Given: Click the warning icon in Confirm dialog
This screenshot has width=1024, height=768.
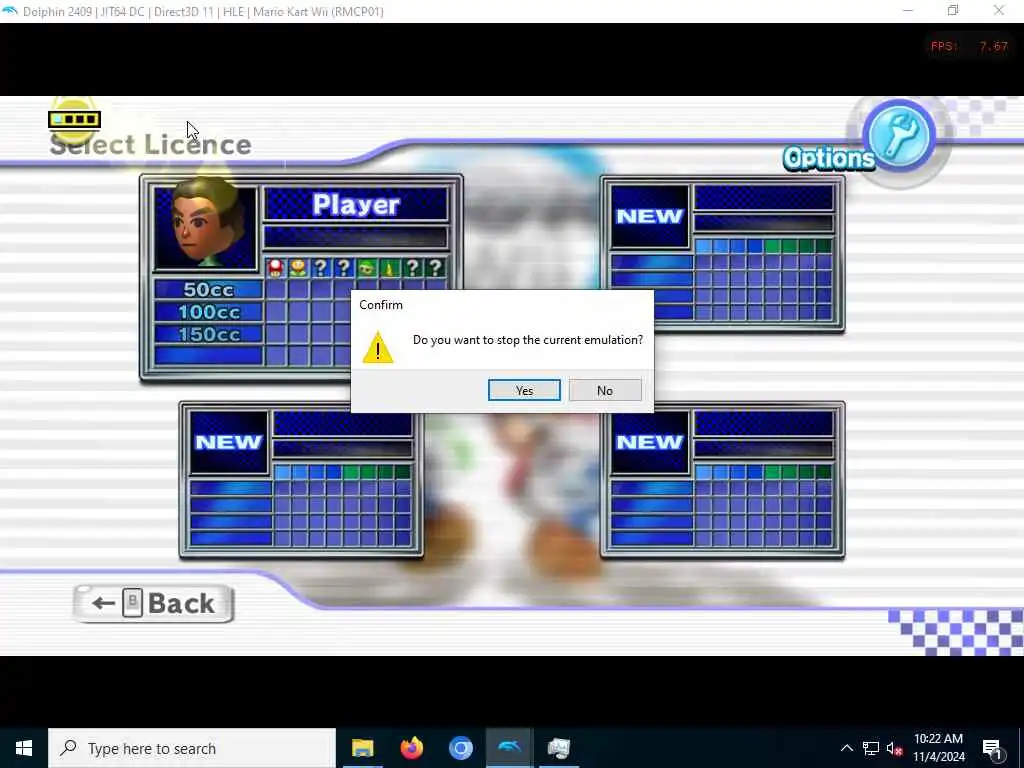Looking at the screenshot, I should pyautogui.click(x=378, y=347).
